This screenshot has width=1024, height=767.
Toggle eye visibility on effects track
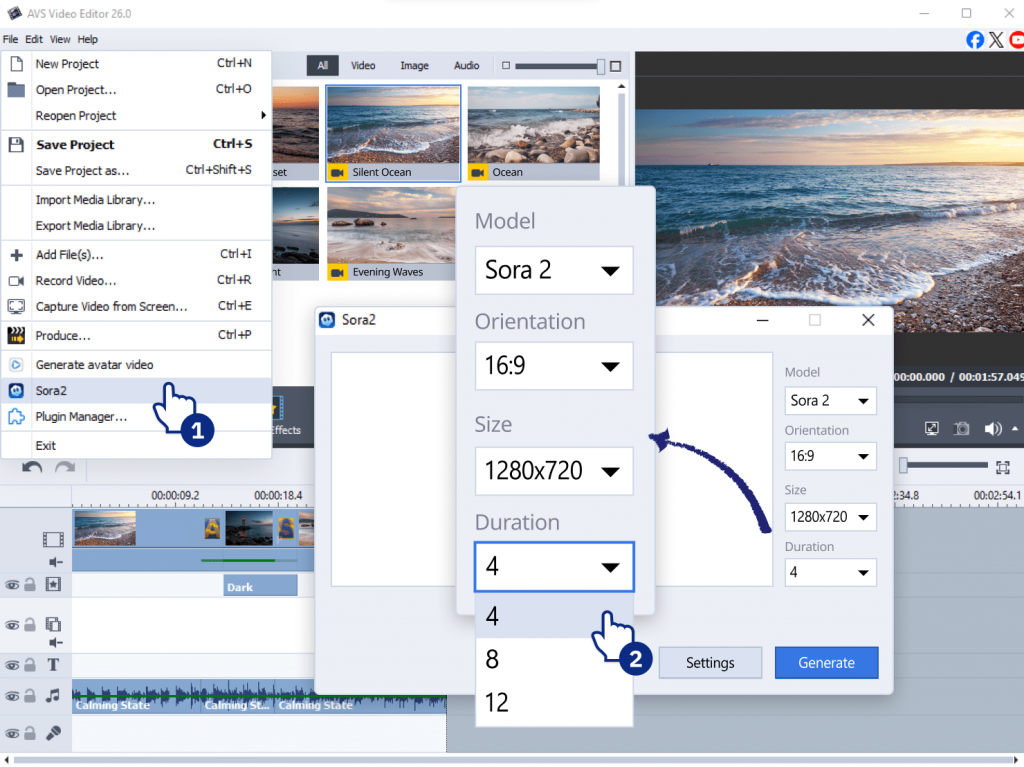pos(12,585)
